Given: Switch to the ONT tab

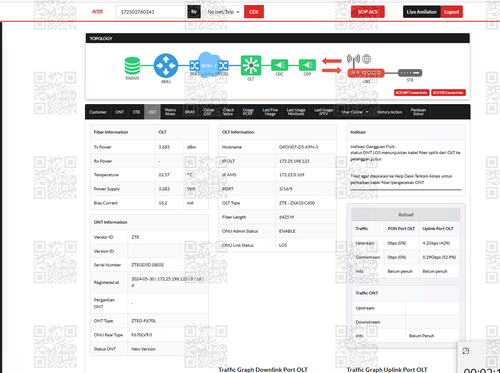Looking at the screenshot, I should [120, 112].
